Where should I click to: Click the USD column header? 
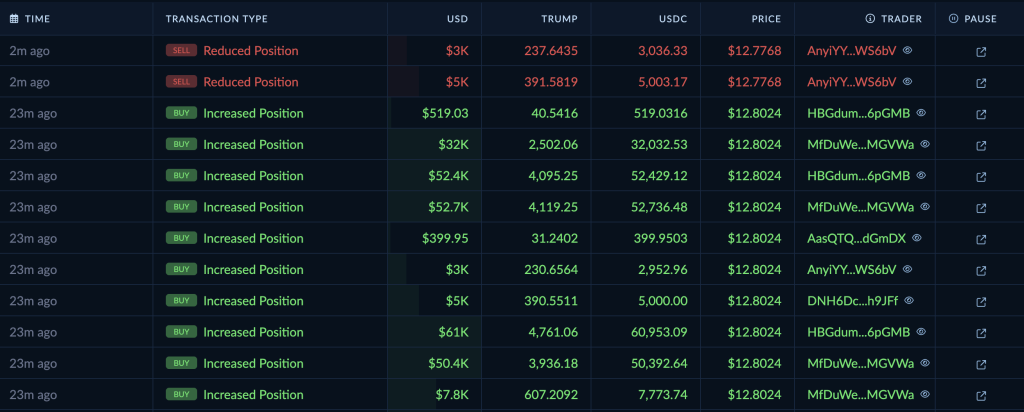click(x=458, y=19)
